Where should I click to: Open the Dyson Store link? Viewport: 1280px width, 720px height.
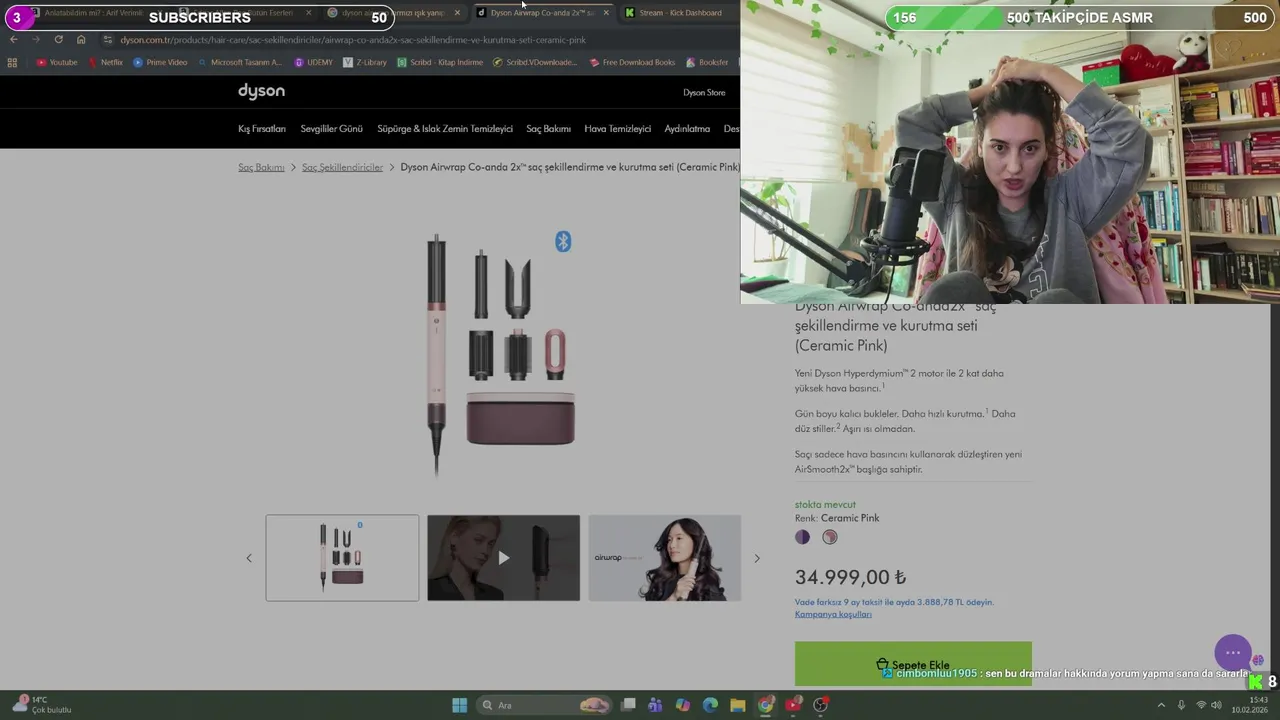[704, 93]
